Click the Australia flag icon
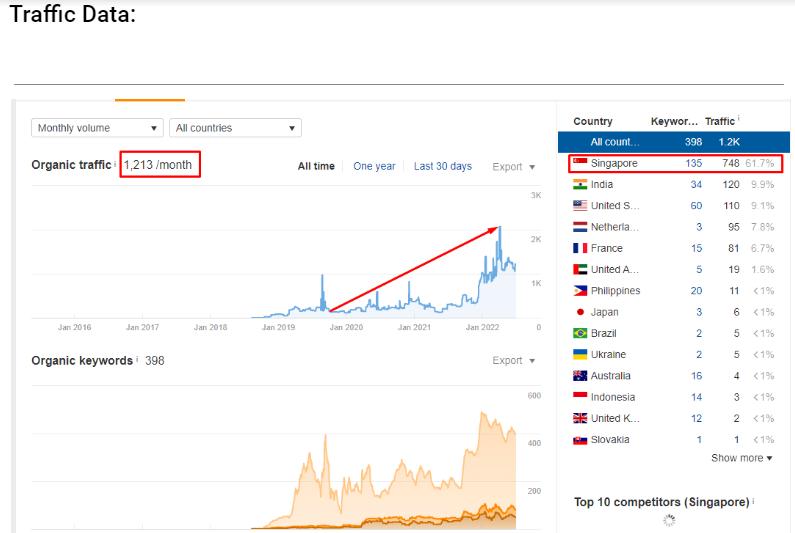The image size is (795, 533). click(x=580, y=376)
